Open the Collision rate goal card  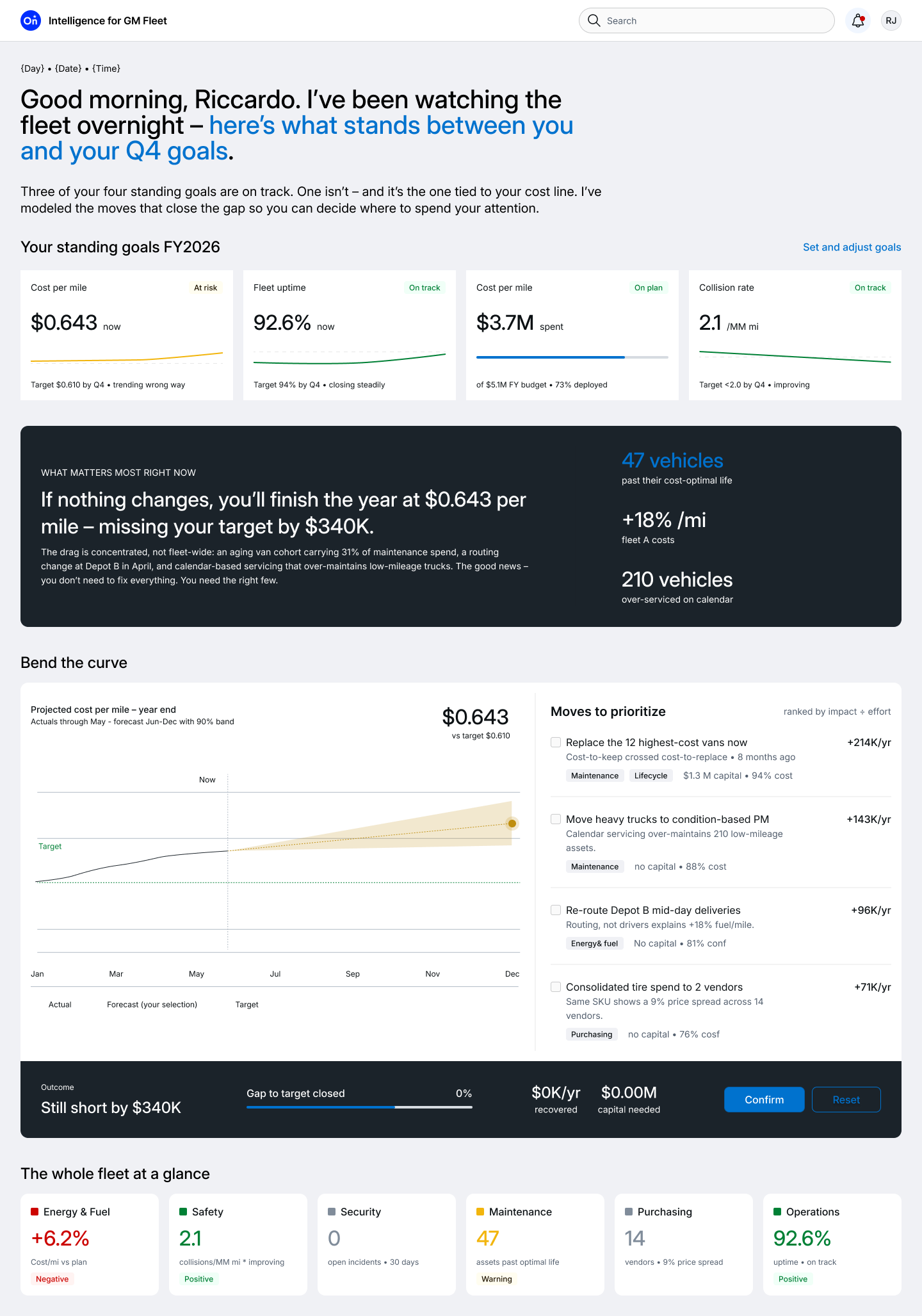tap(795, 336)
